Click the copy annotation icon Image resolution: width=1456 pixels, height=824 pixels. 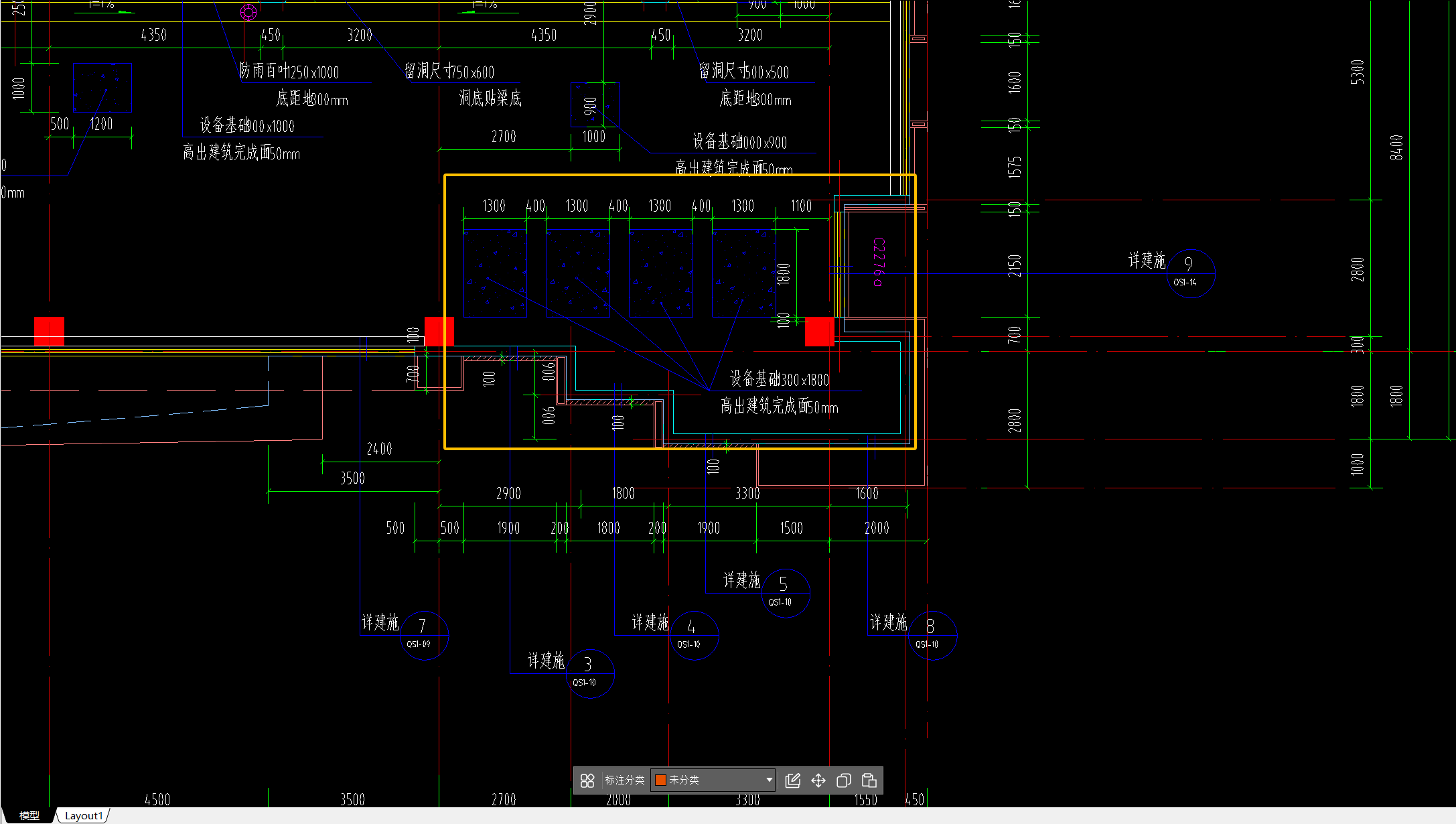844,780
